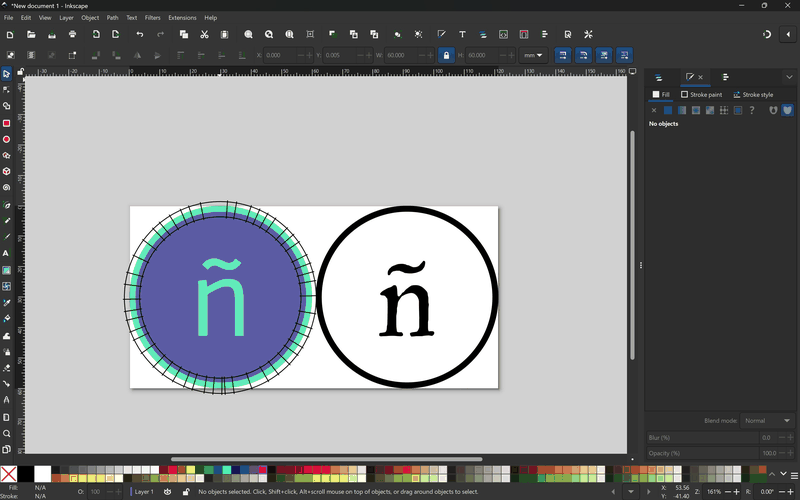
Task: Enable nonzero fill rule button
Action: click(787, 110)
